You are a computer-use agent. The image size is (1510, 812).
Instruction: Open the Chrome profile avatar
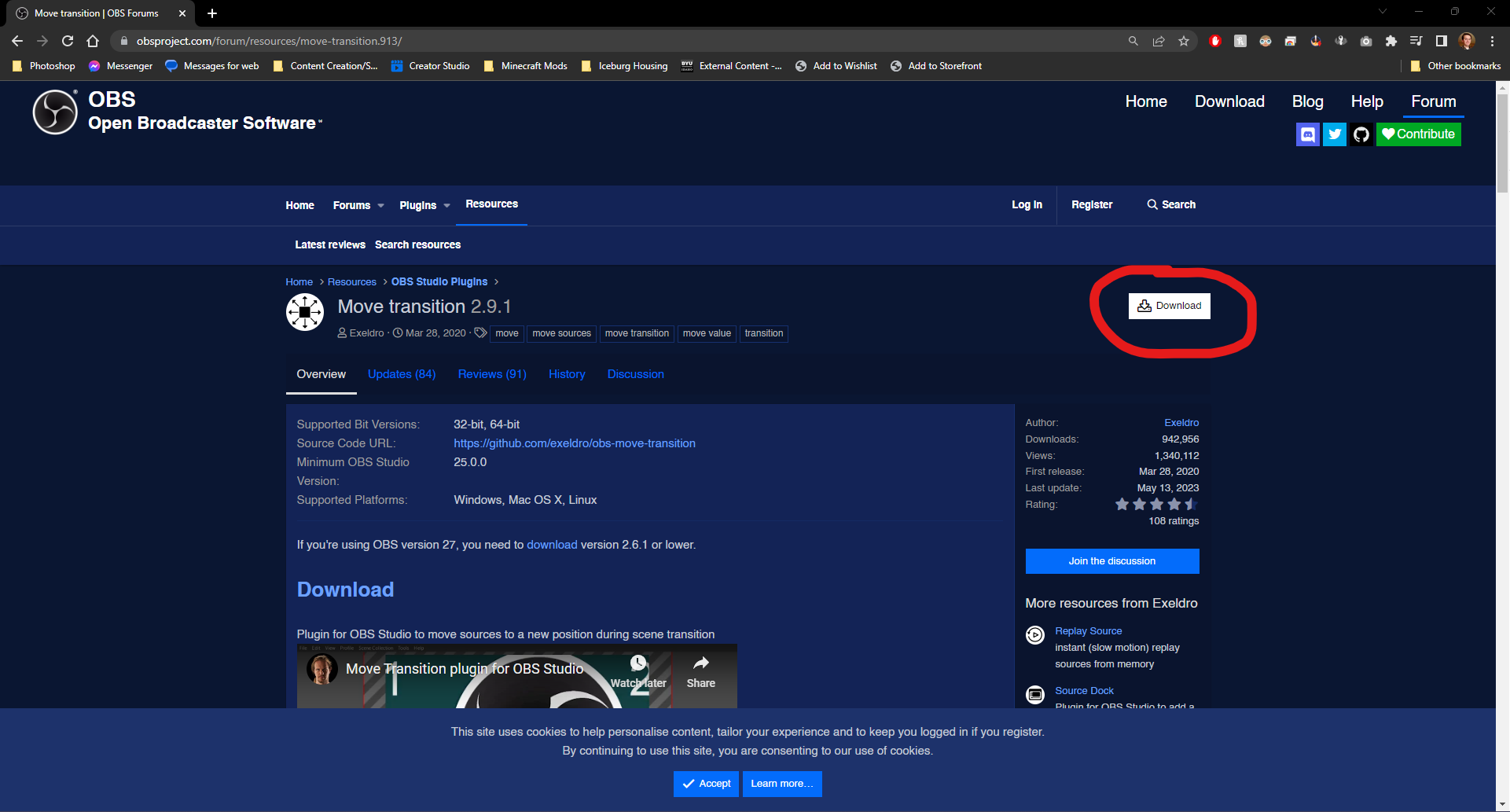(x=1467, y=41)
